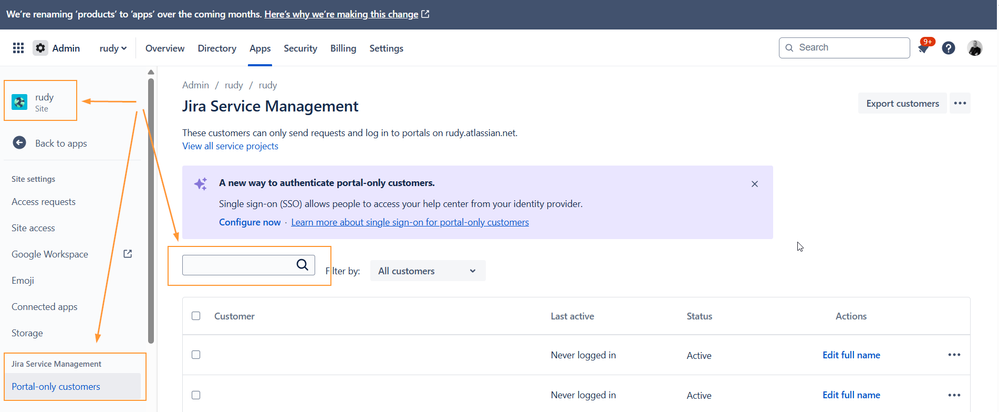The width and height of the screenshot is (999, 412).
Task: Expand the rudy organization dropdown
Action: (x=113, y=48)
